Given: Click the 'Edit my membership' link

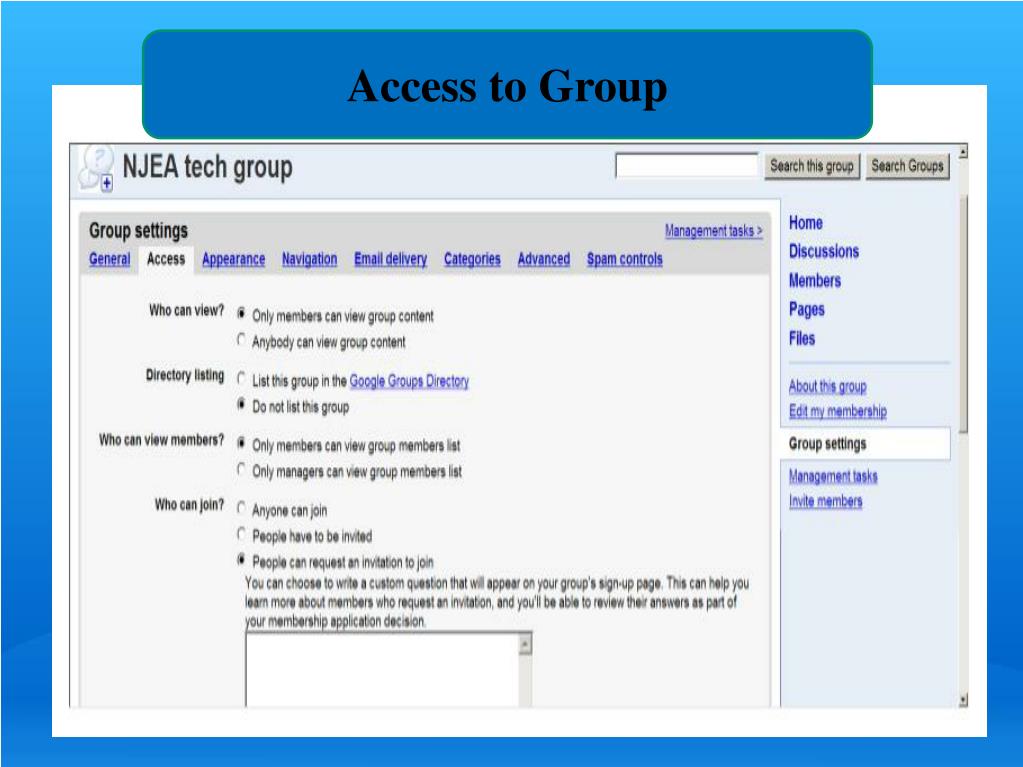Looking at the screenshot, I should point(838,412).
